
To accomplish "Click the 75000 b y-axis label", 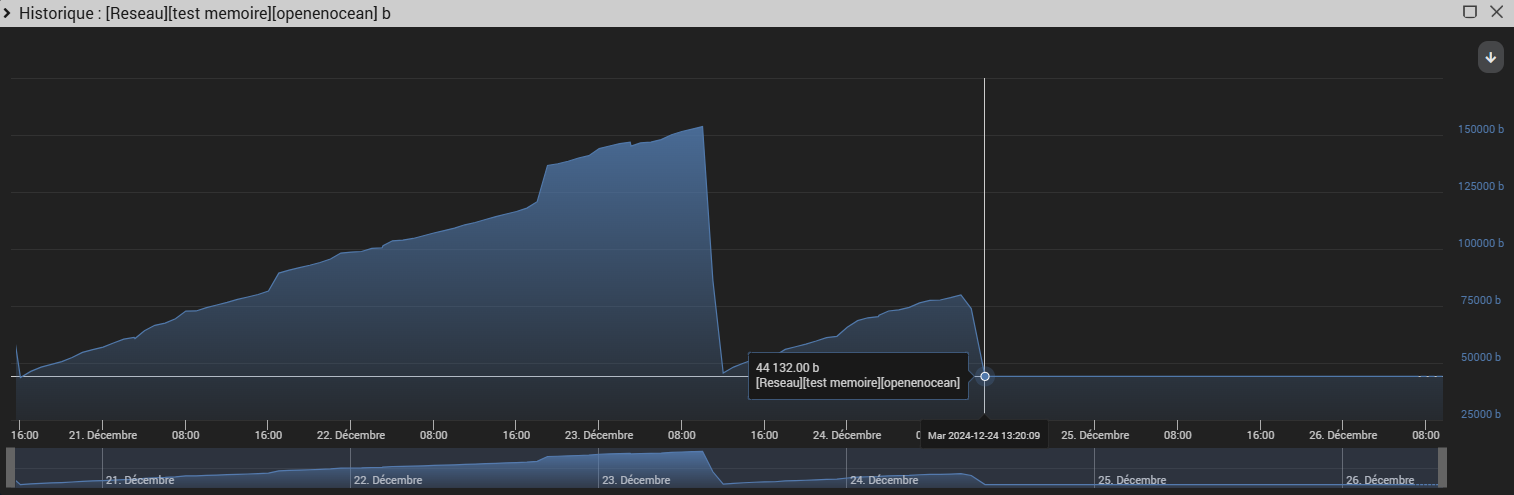I will click(x=1482, y=301).
